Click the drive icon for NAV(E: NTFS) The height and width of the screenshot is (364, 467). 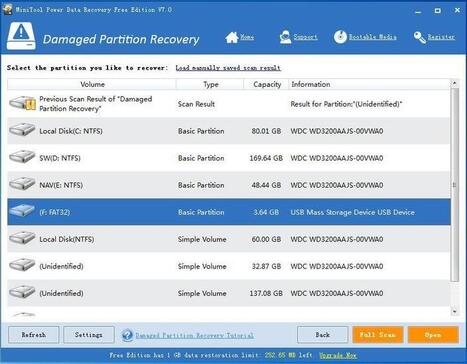(22, 184)
